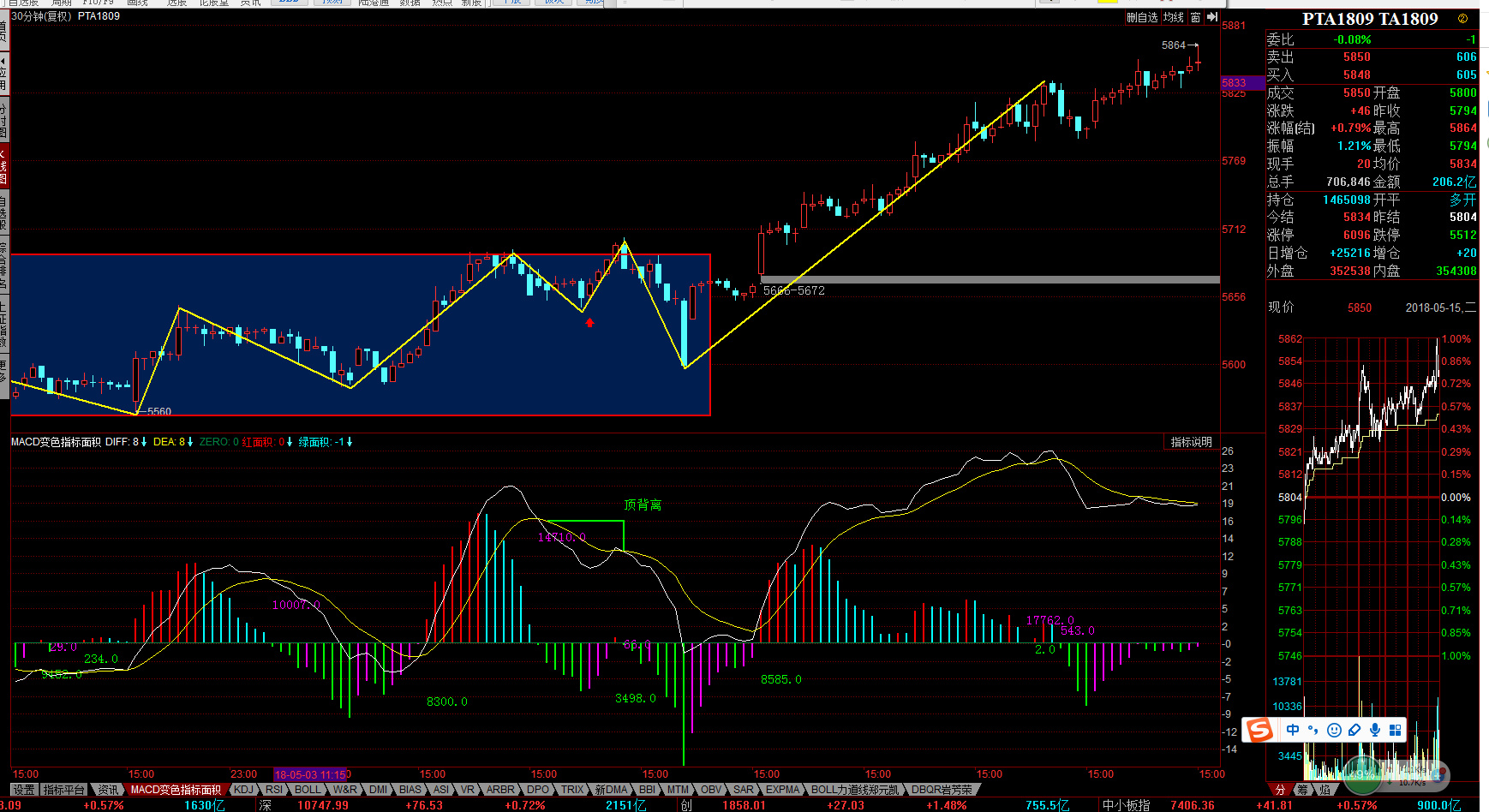Toggle the 均线 moving average display

[x=1174, y=17]
